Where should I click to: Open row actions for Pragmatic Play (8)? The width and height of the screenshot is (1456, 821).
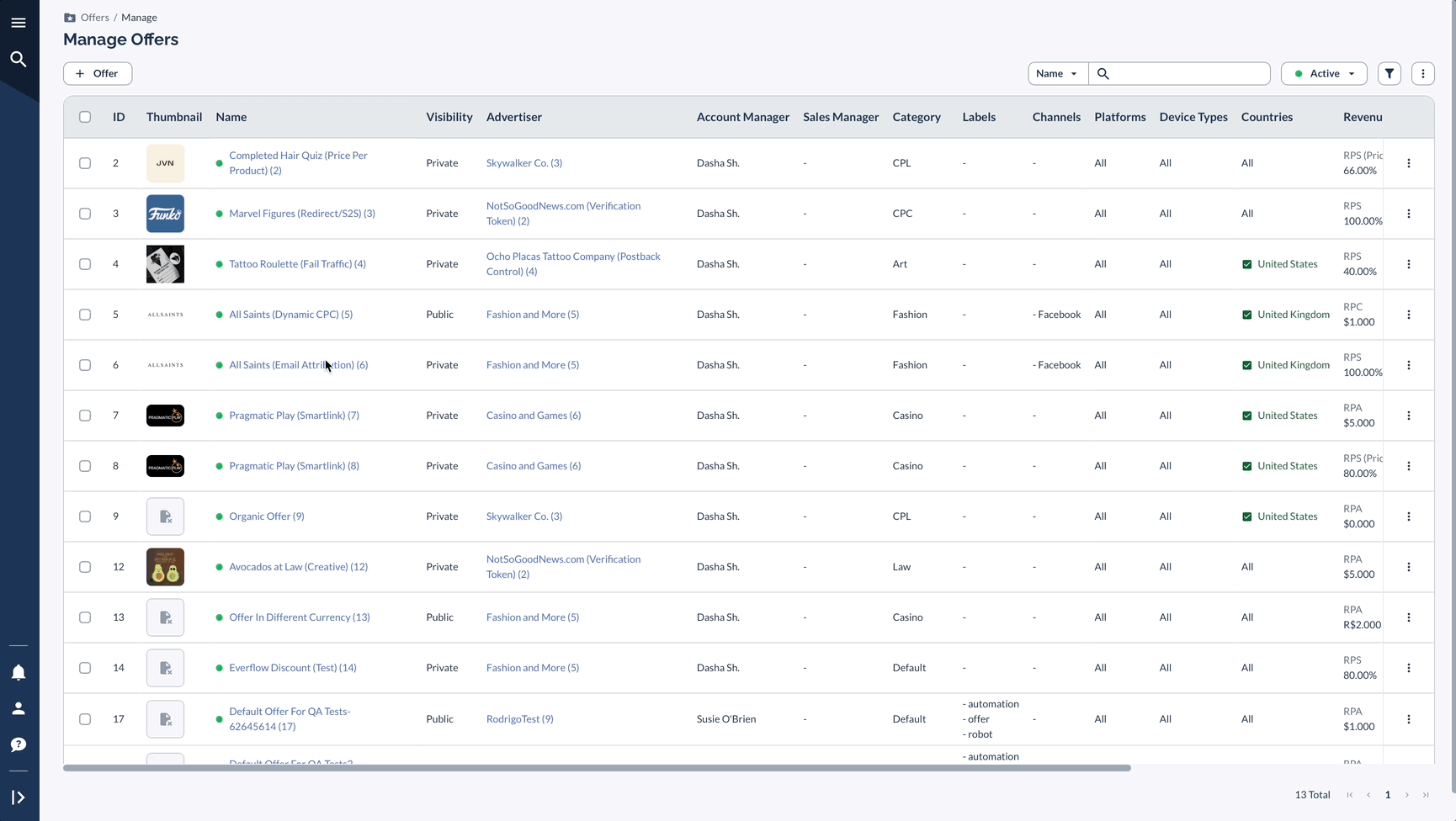click(x=1409, y=466)
